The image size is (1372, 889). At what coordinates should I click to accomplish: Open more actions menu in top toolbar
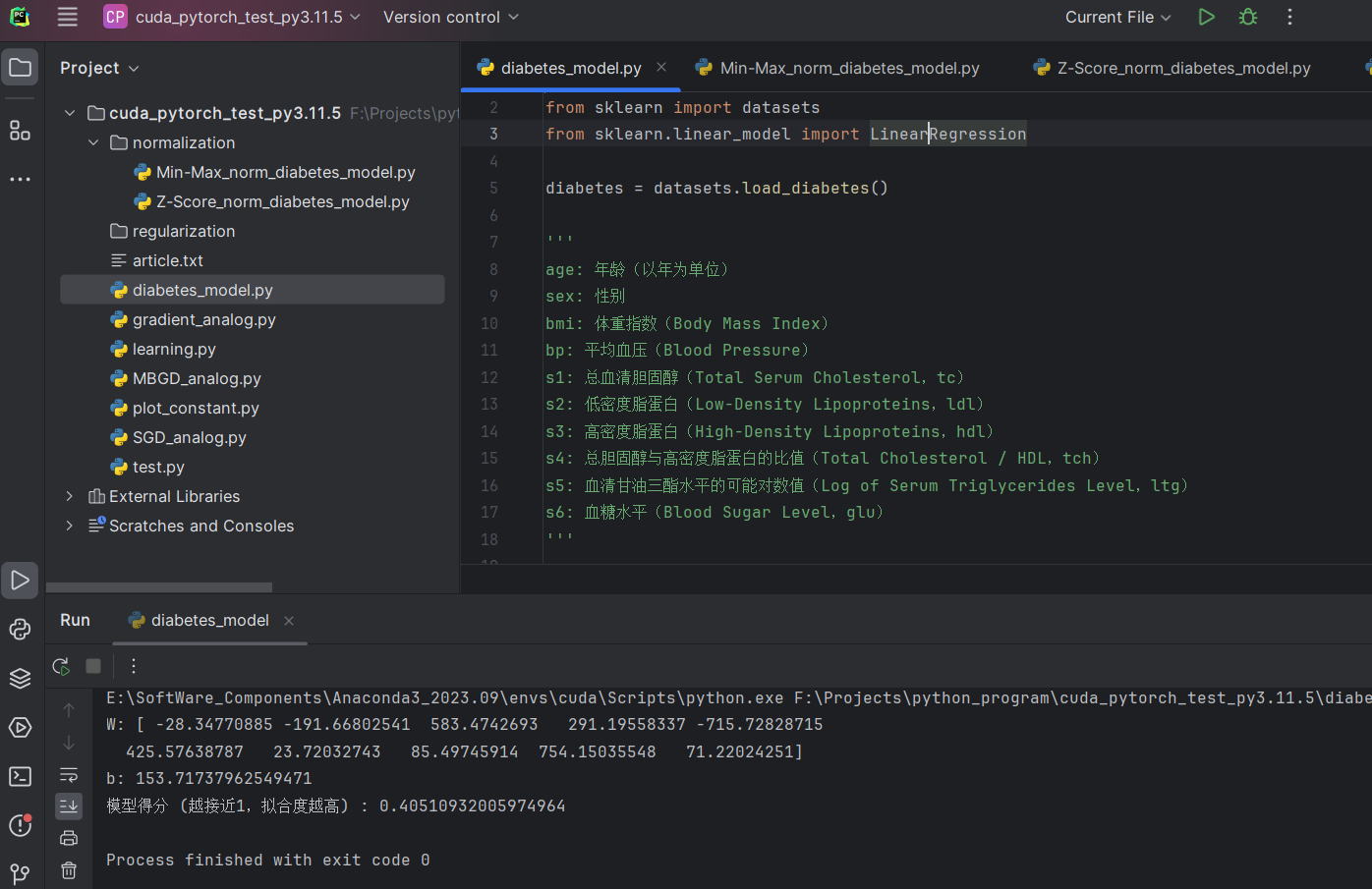point(1289,17)
